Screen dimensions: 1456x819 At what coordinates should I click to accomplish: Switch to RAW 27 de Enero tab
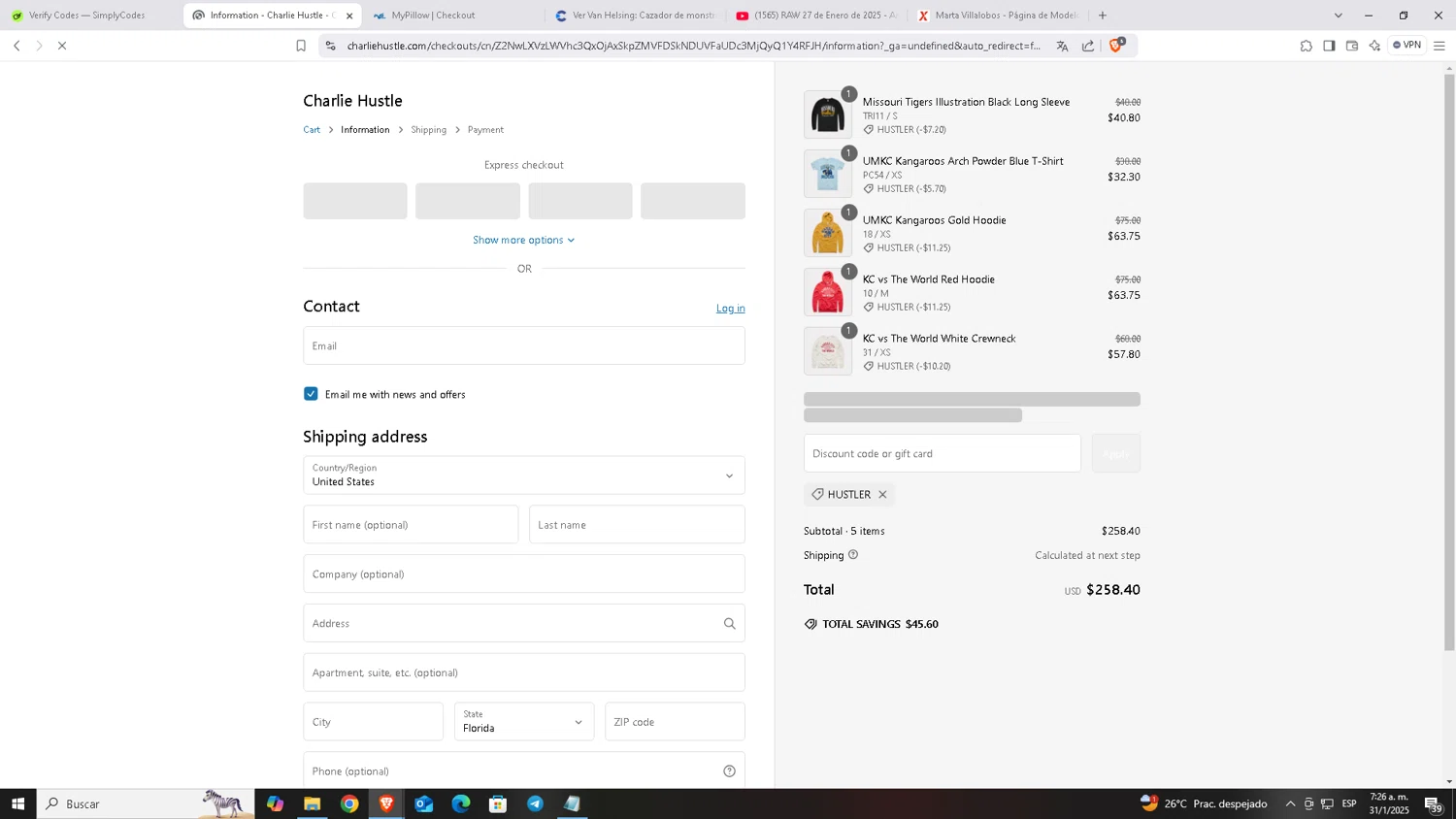point(815,16)
